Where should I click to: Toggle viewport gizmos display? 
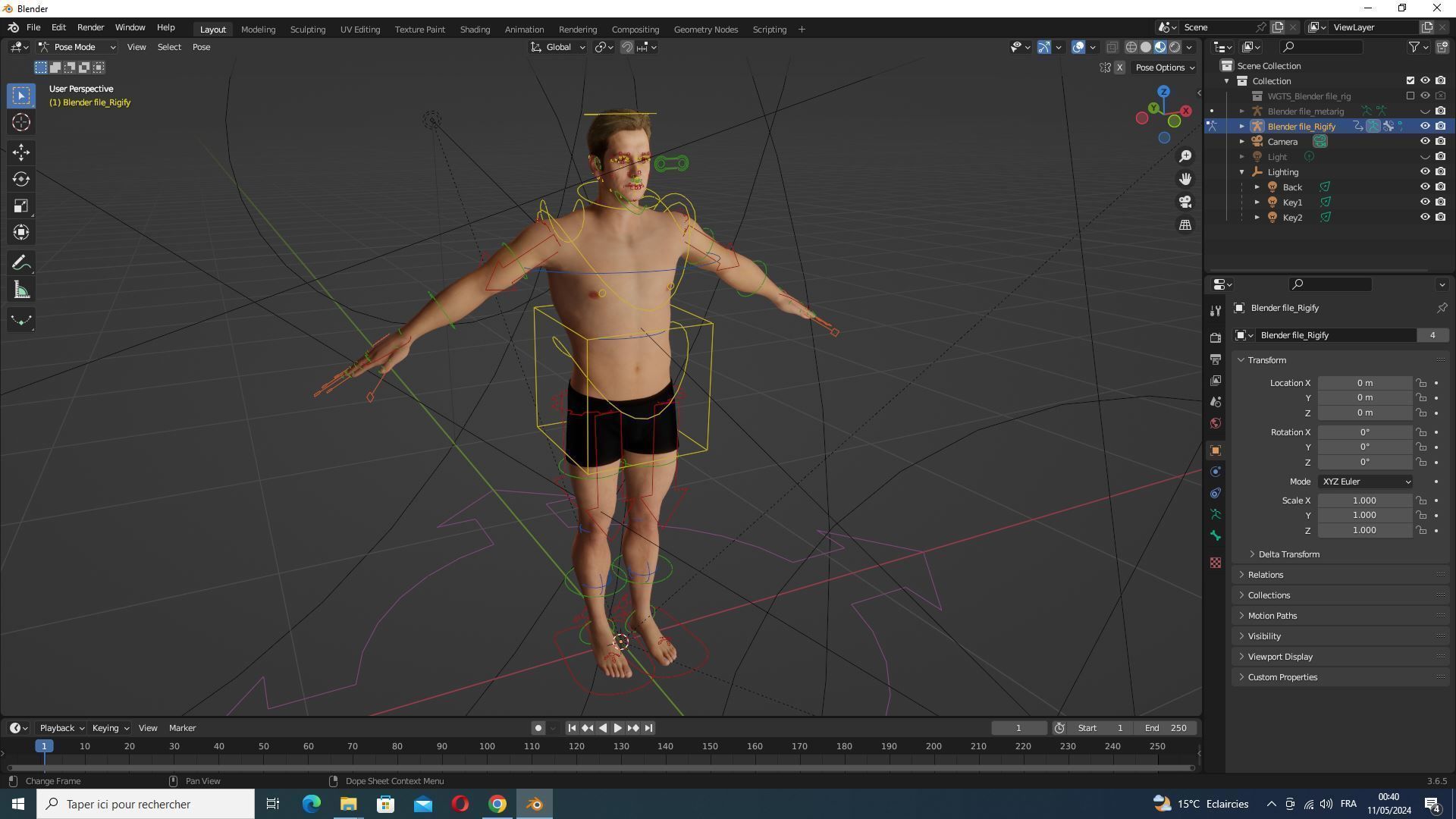(x=1044, y=47)
